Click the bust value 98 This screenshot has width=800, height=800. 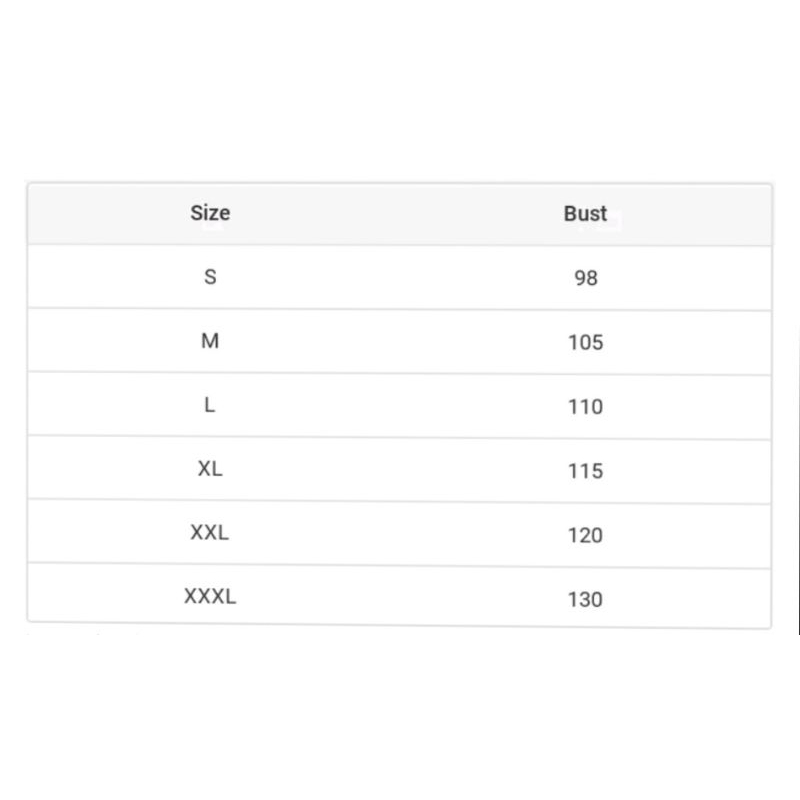(x=586, y=278)
